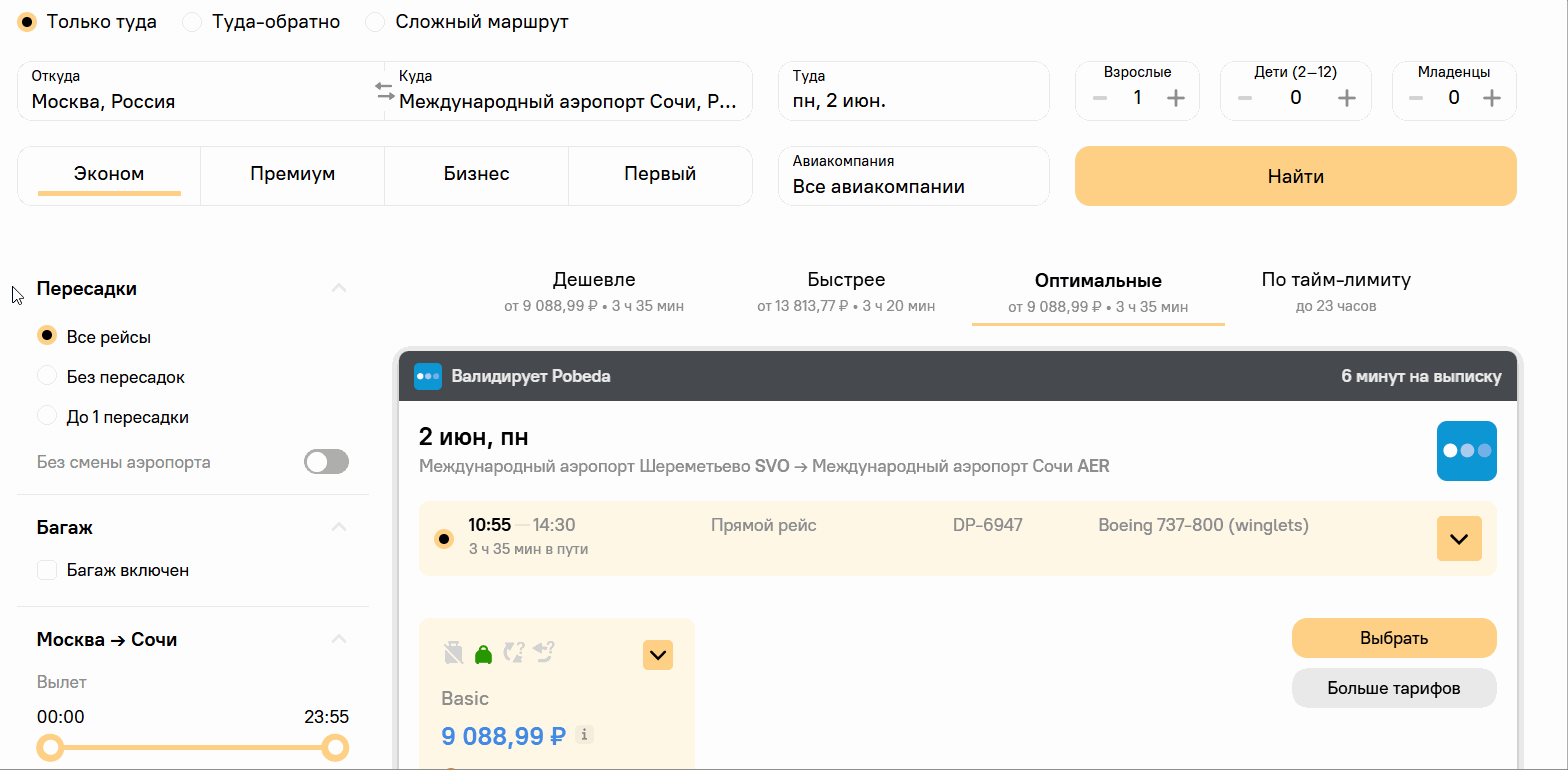The width and height of the screenshot is (1568, 770).
Task: Select Без пересадок filter radio button
Action: coord(47,377)
